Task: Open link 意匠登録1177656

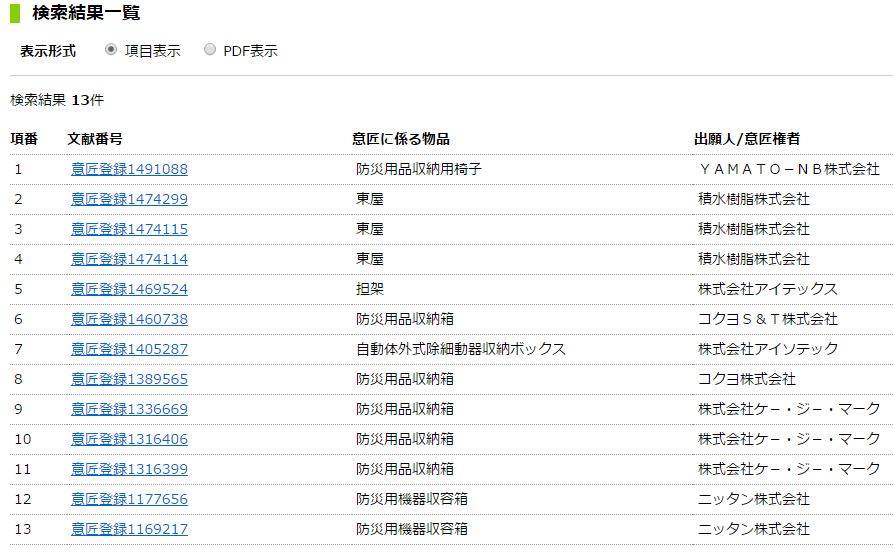Action: click(x=129, y=499)
